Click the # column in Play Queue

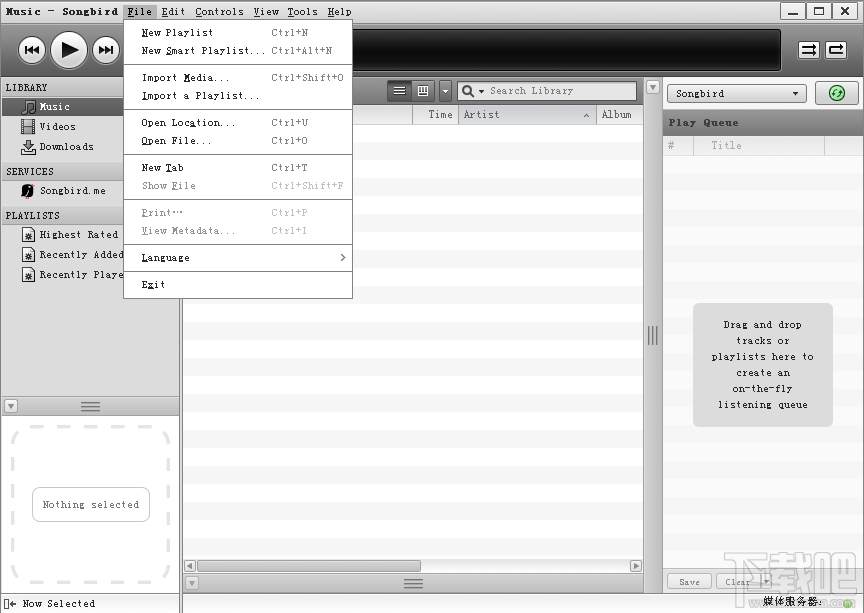[x=678, y=146]
